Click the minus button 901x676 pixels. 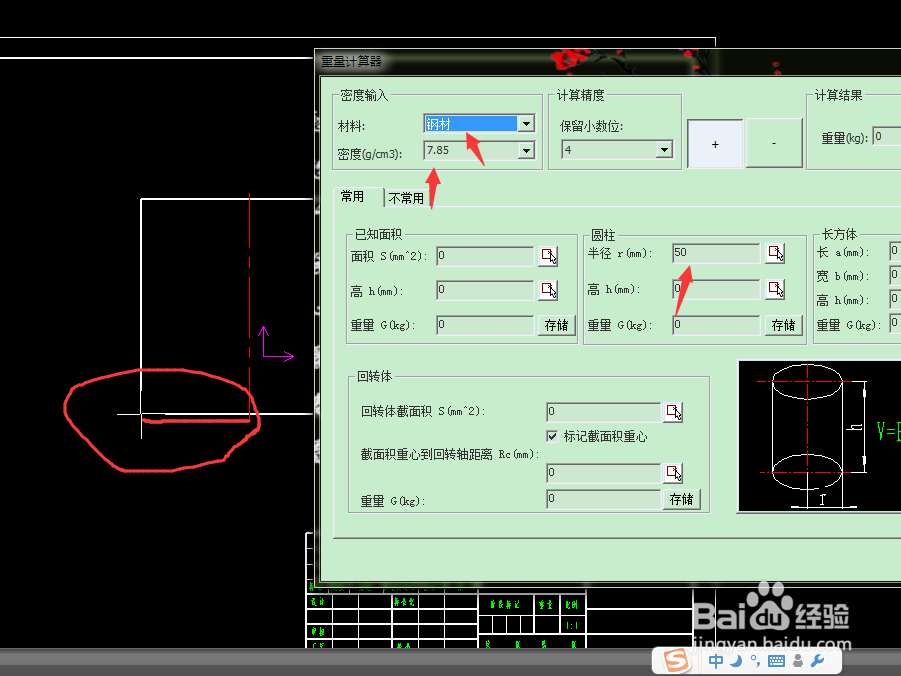(x=774, y=144)
